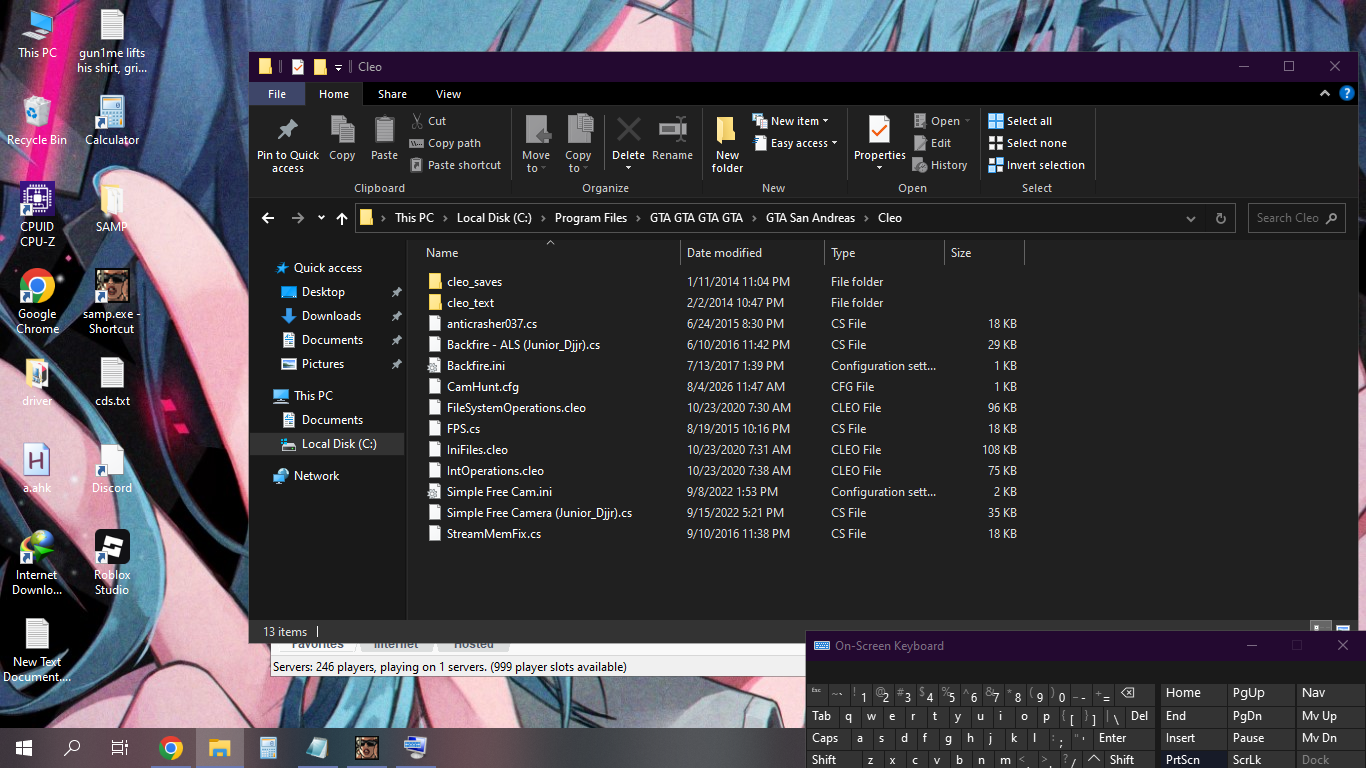
Task: Sort by the Name column header
Action: [548, 253]
